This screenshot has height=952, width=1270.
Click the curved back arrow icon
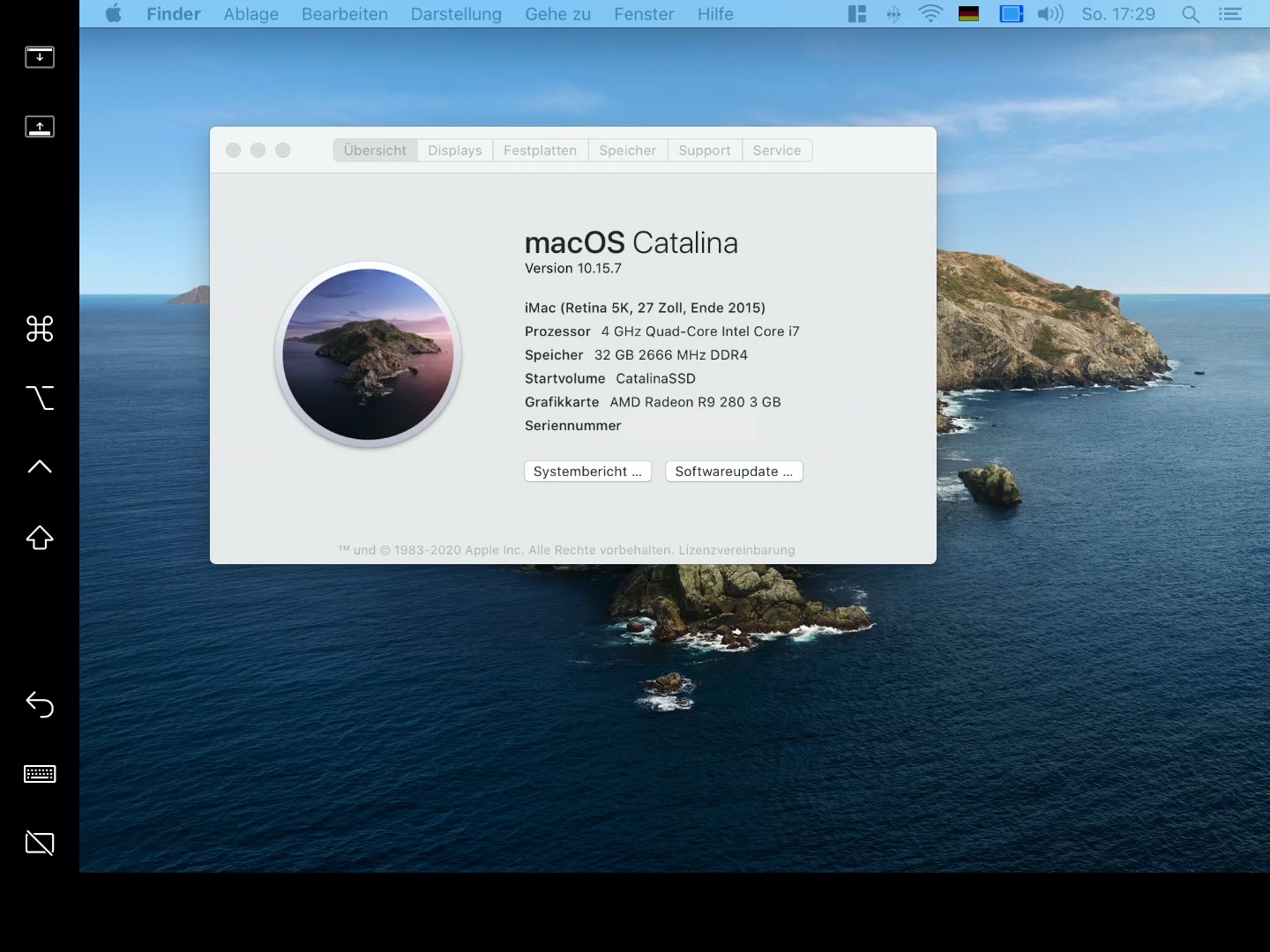[40, 704]
